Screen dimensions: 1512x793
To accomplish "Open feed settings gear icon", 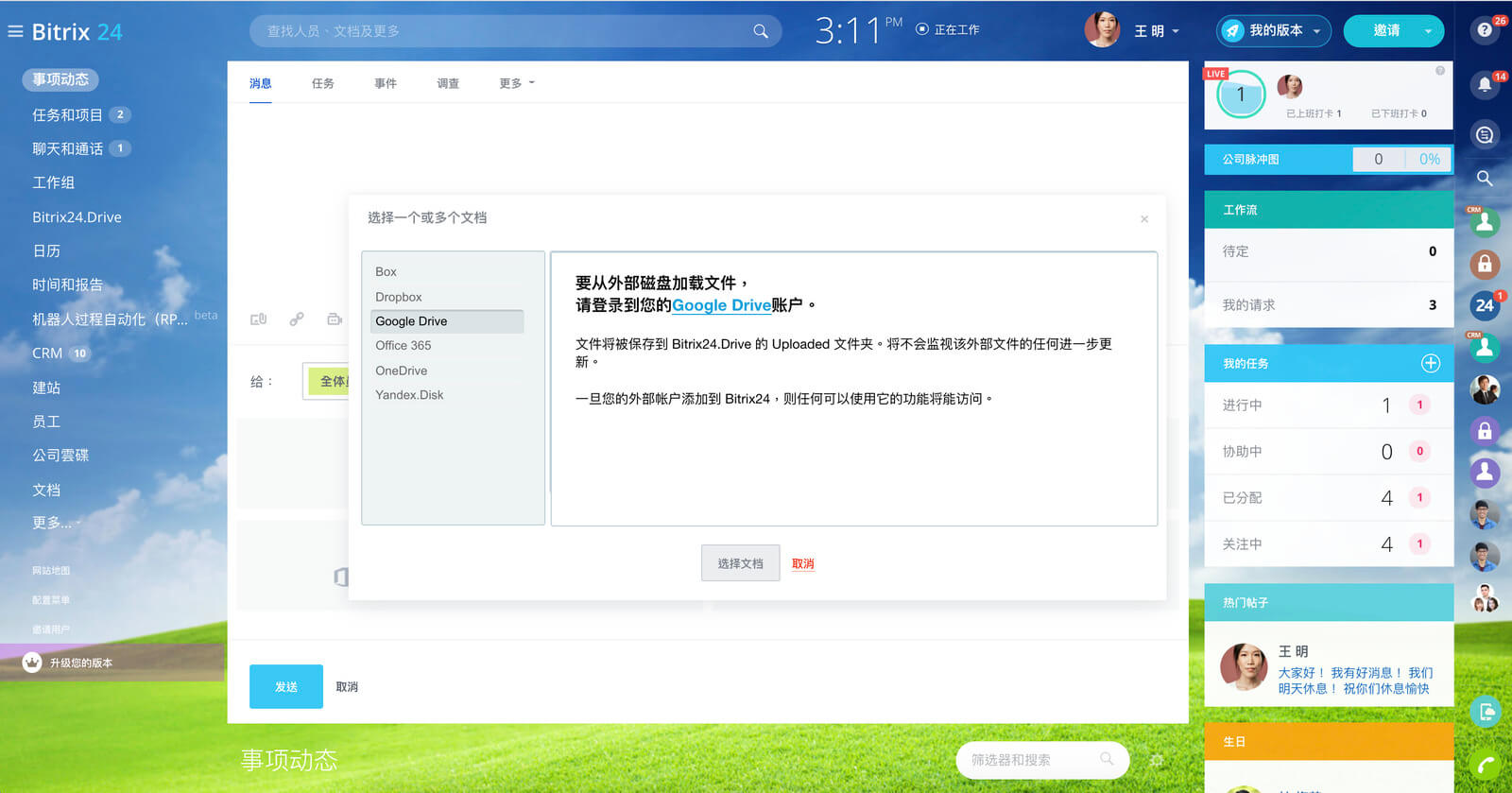I will 1157,759.
